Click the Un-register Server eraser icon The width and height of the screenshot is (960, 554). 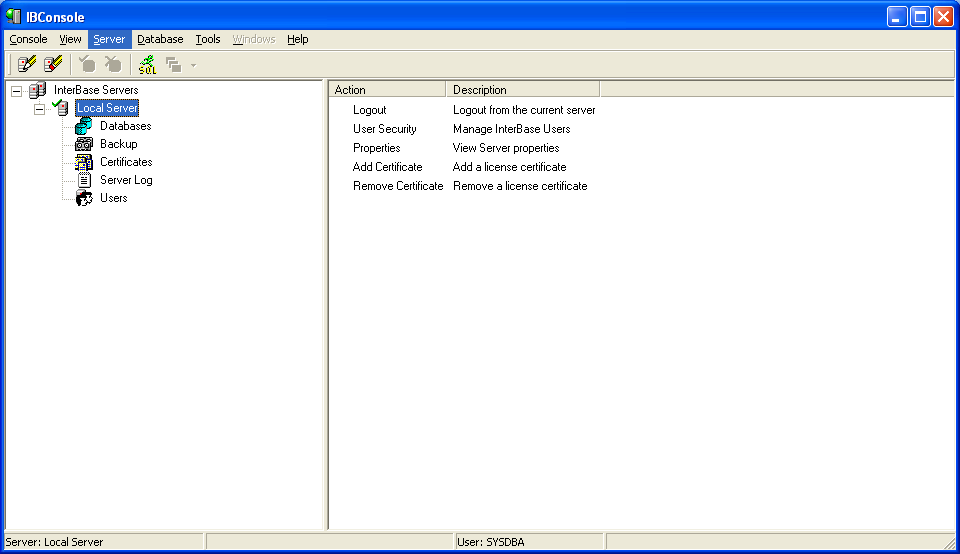(x=53, y=64)
